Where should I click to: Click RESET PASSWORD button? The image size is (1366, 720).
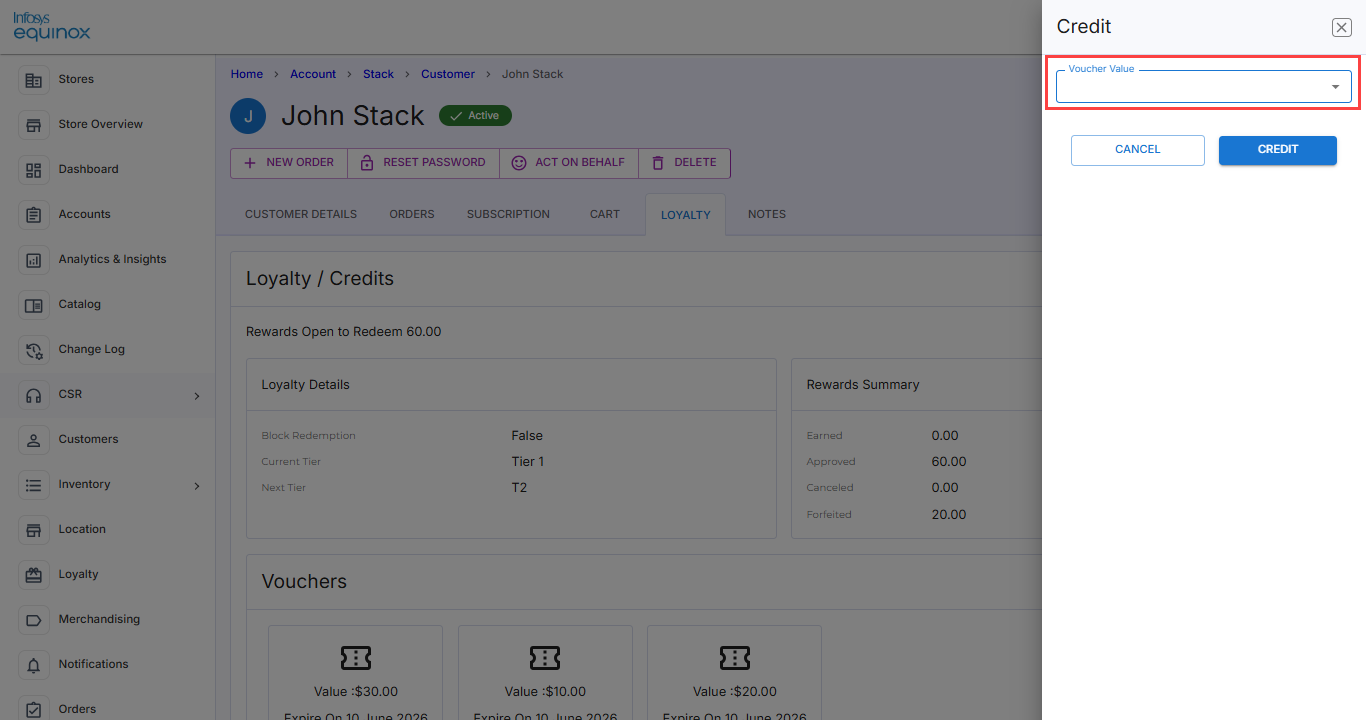(x=423, y=163)
